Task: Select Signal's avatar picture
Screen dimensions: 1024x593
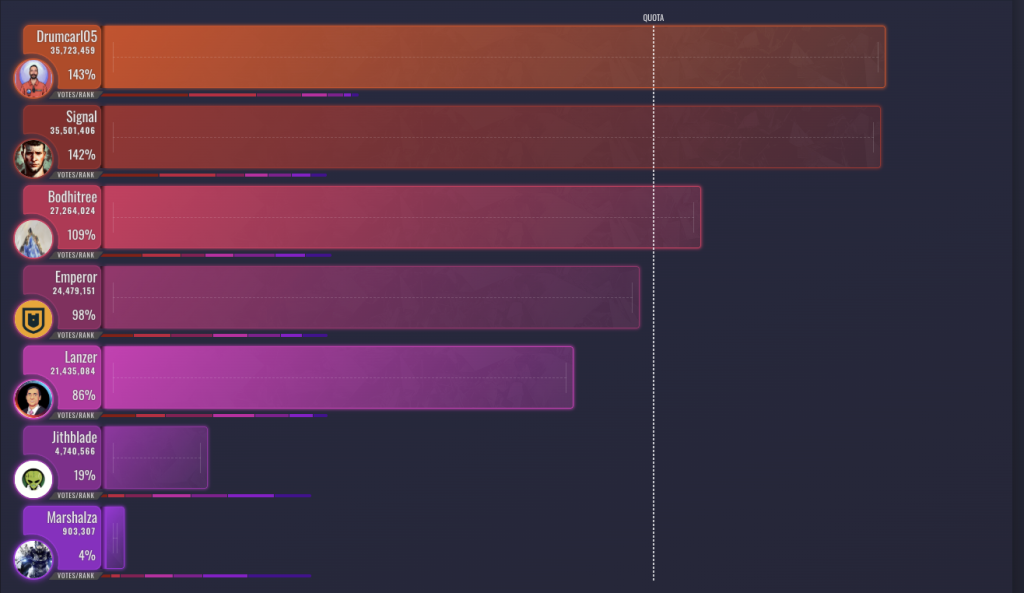Action: (34, 159)
